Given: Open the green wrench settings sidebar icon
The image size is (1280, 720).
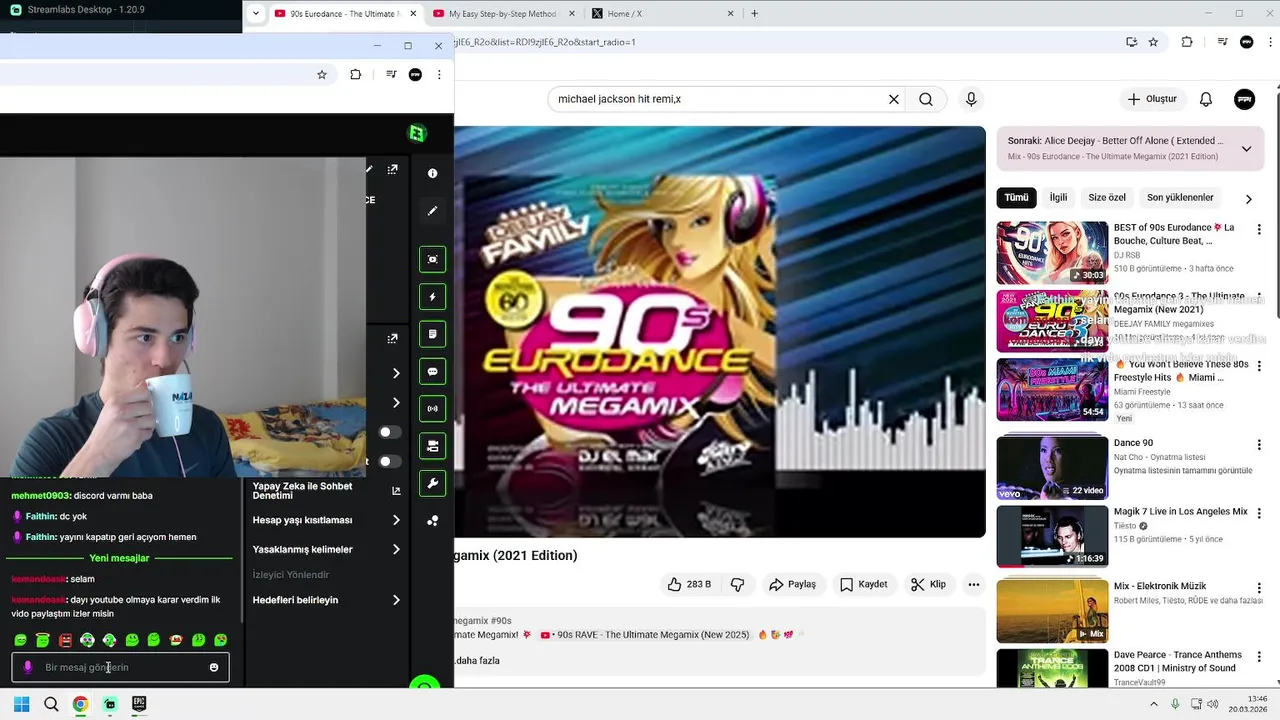Looking at the screenshot, I should 432,484.
